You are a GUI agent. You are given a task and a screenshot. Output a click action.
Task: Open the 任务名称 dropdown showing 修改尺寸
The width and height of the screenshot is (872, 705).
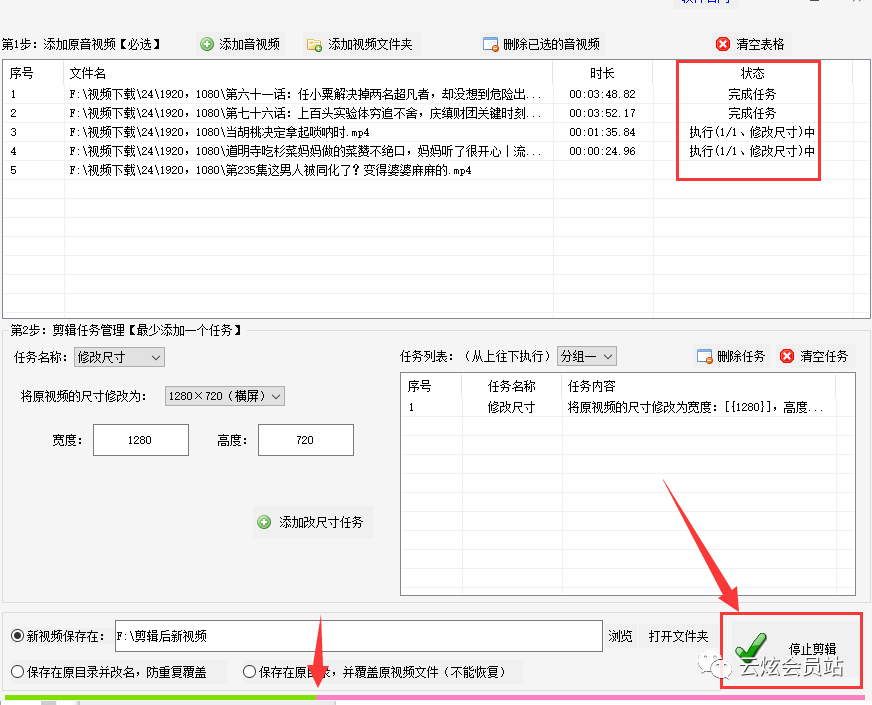[119, 357]
